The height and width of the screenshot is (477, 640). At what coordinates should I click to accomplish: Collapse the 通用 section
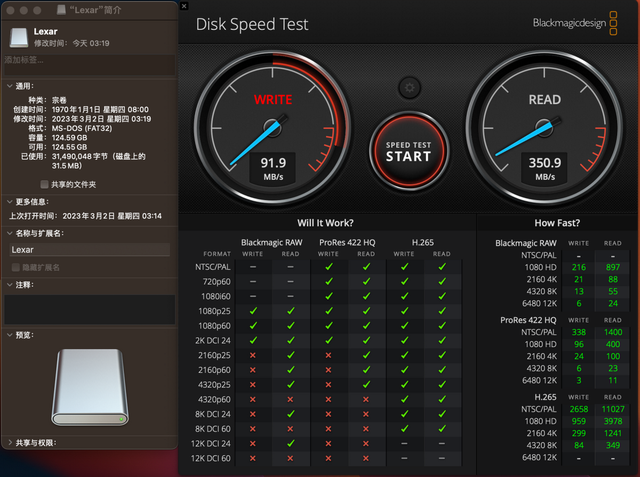click(x=9, y=86)
